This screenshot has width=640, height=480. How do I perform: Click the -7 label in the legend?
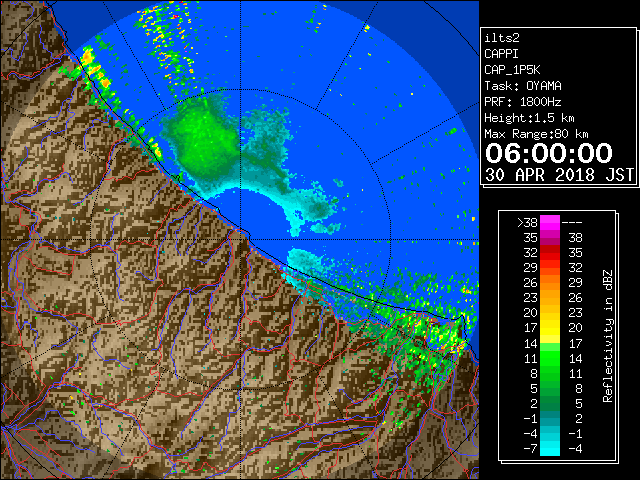click(530, 449)
